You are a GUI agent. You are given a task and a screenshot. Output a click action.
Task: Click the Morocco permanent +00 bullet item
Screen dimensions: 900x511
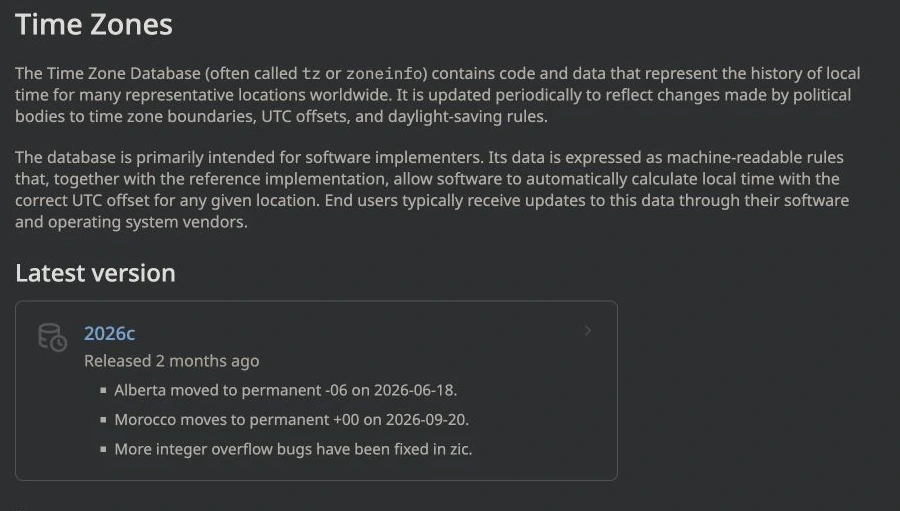(x=292, y=420)
